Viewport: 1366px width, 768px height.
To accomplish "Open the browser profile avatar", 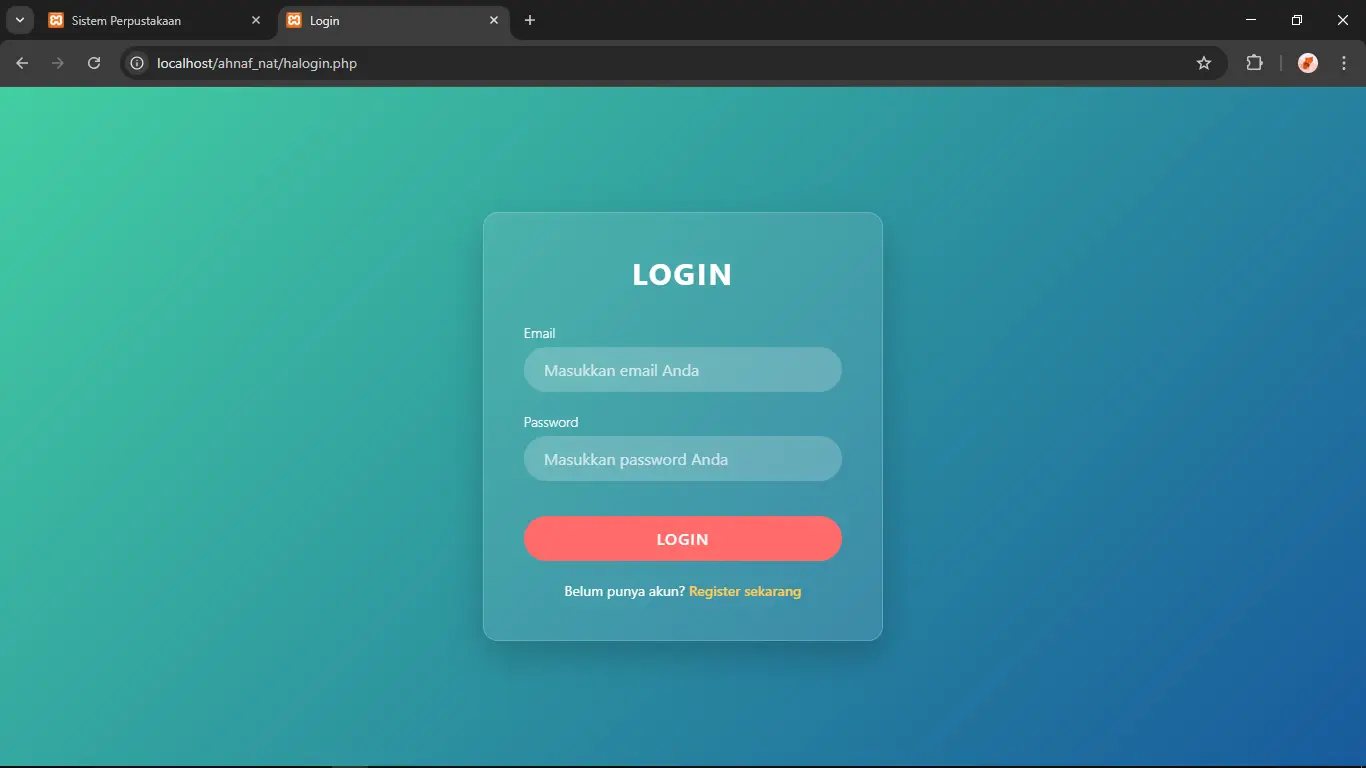I will coord(1308,63).
